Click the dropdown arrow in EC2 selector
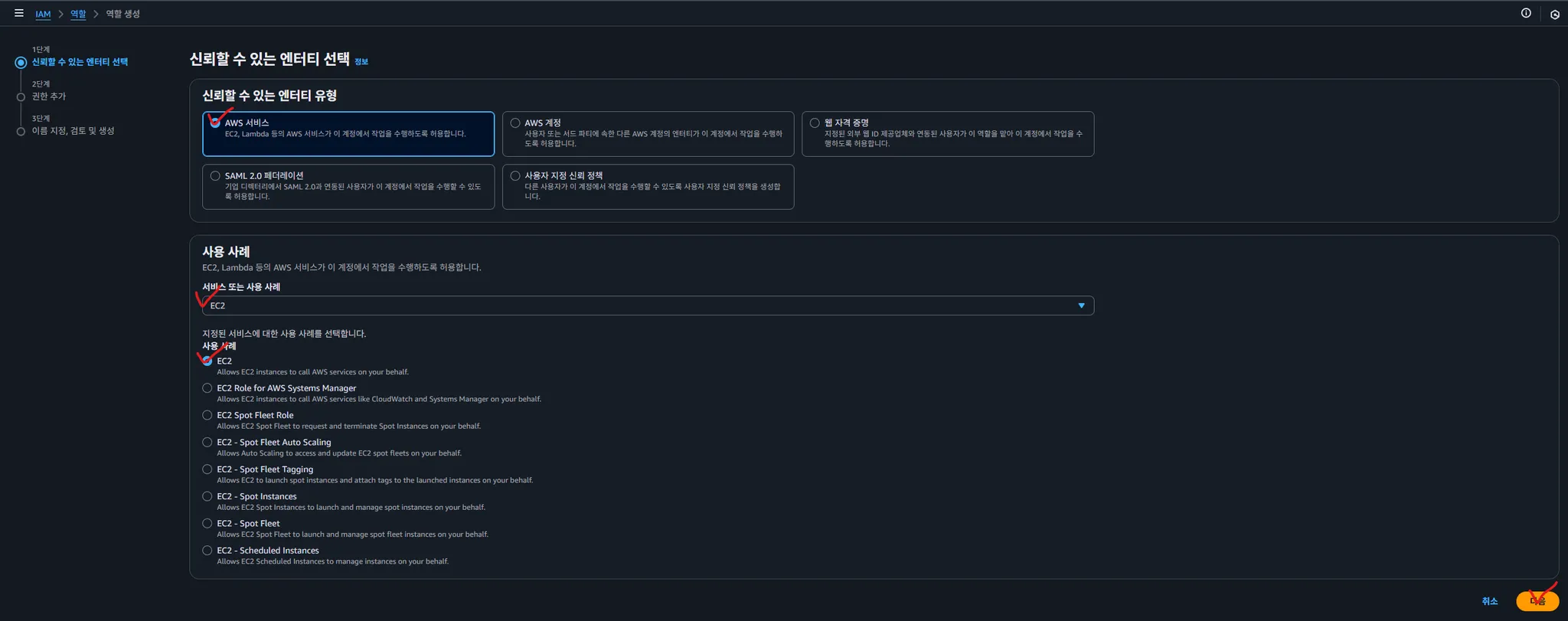 (x=1081, y=306)
